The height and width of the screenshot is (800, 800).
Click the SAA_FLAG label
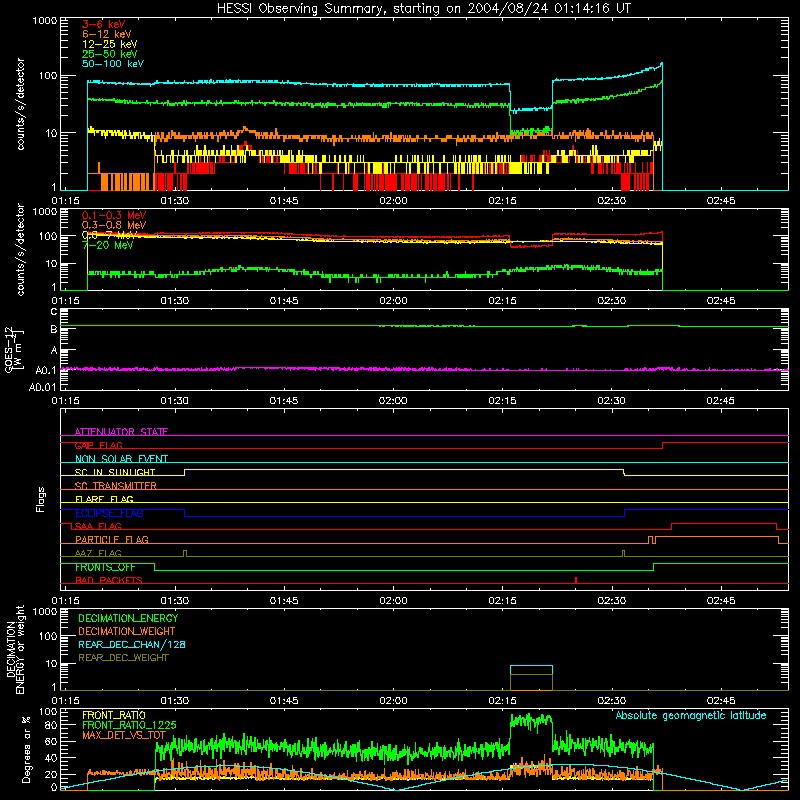click(x=98, y=526)
